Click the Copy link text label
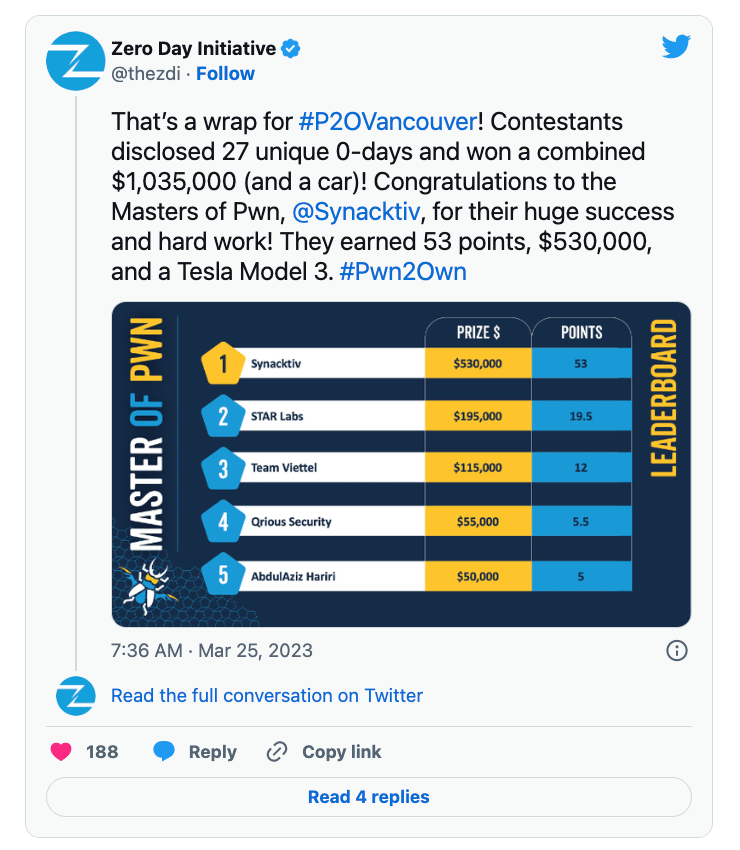The image size is (740, 850). tap(342, 752)
